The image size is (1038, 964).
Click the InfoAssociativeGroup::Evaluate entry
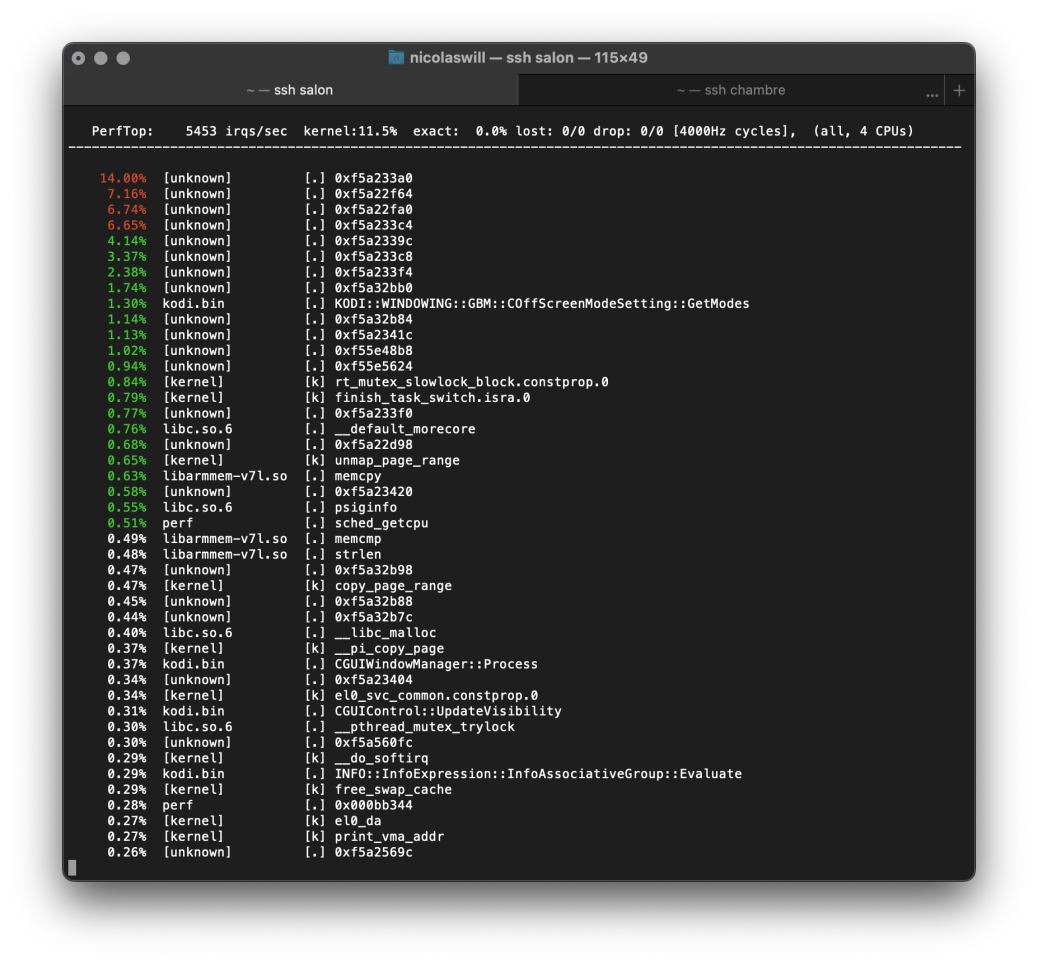click(538, 774)
